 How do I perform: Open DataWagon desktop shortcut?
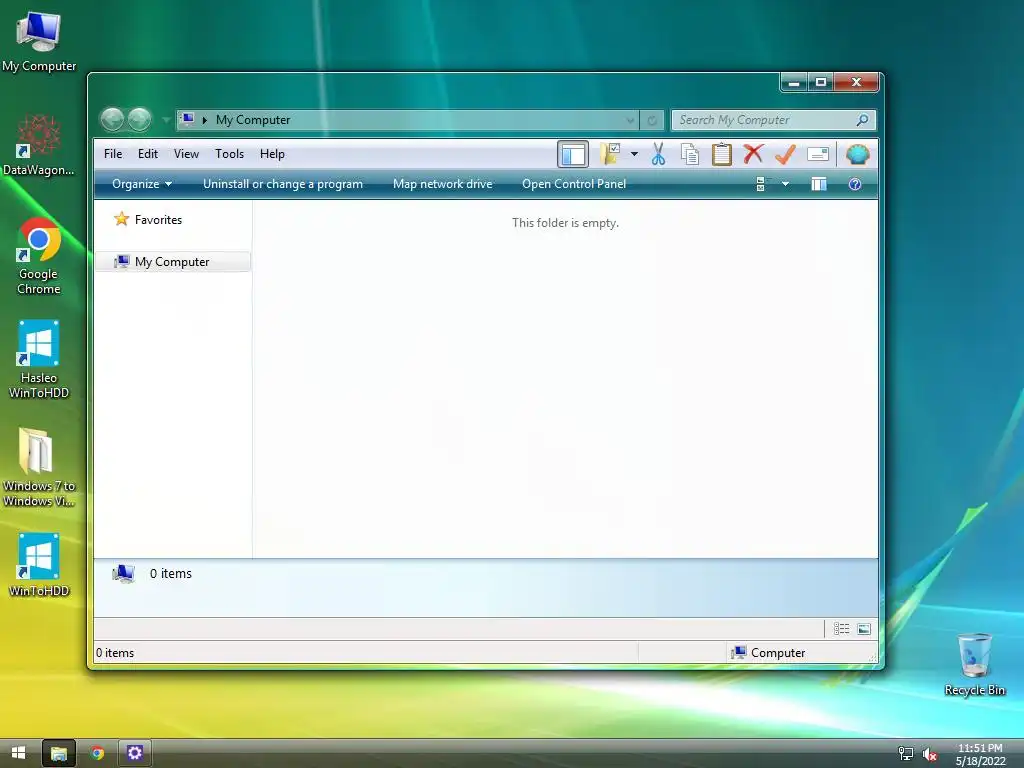point(39,145)
